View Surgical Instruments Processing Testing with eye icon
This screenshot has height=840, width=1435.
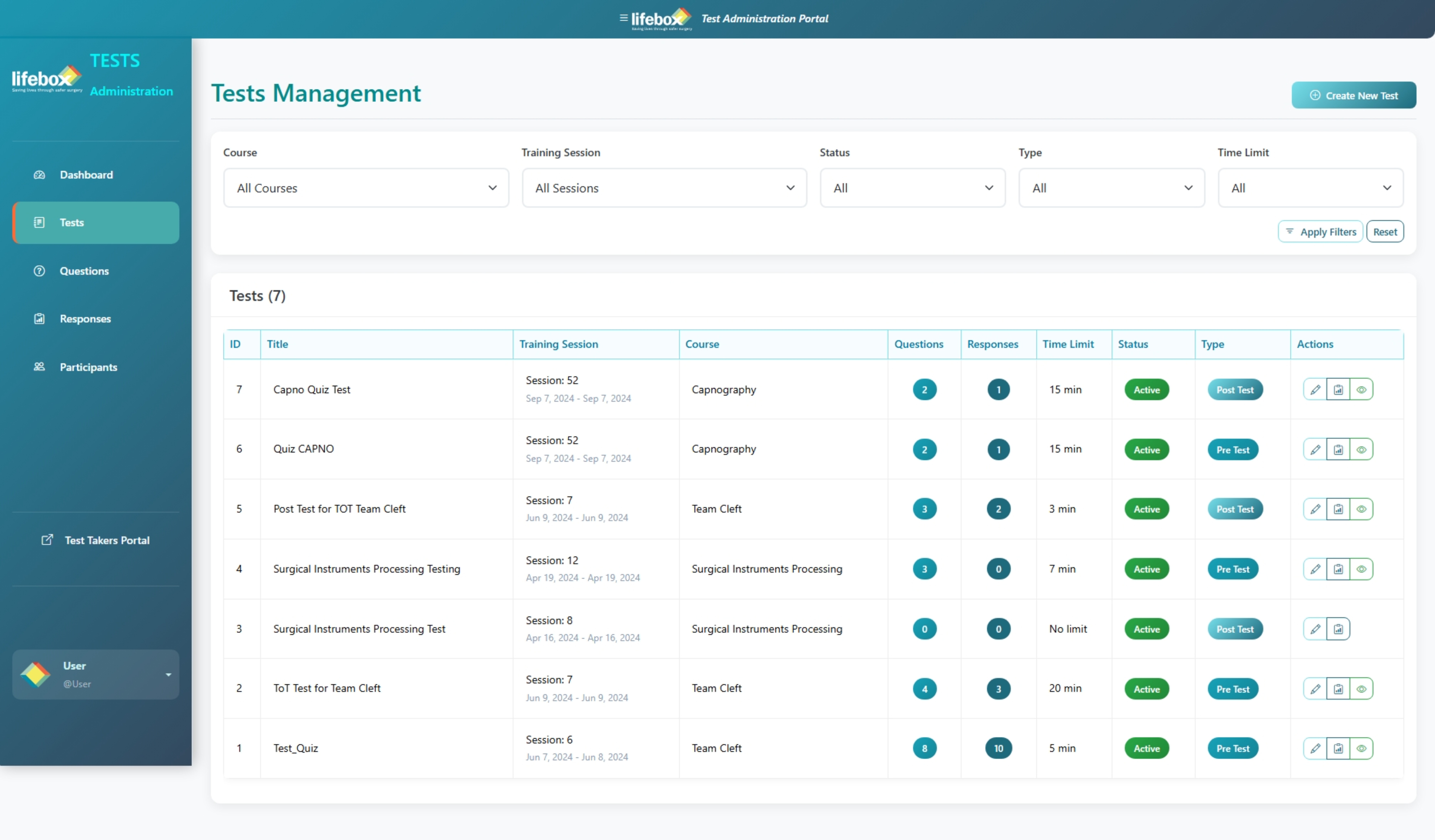point(1361,569)
